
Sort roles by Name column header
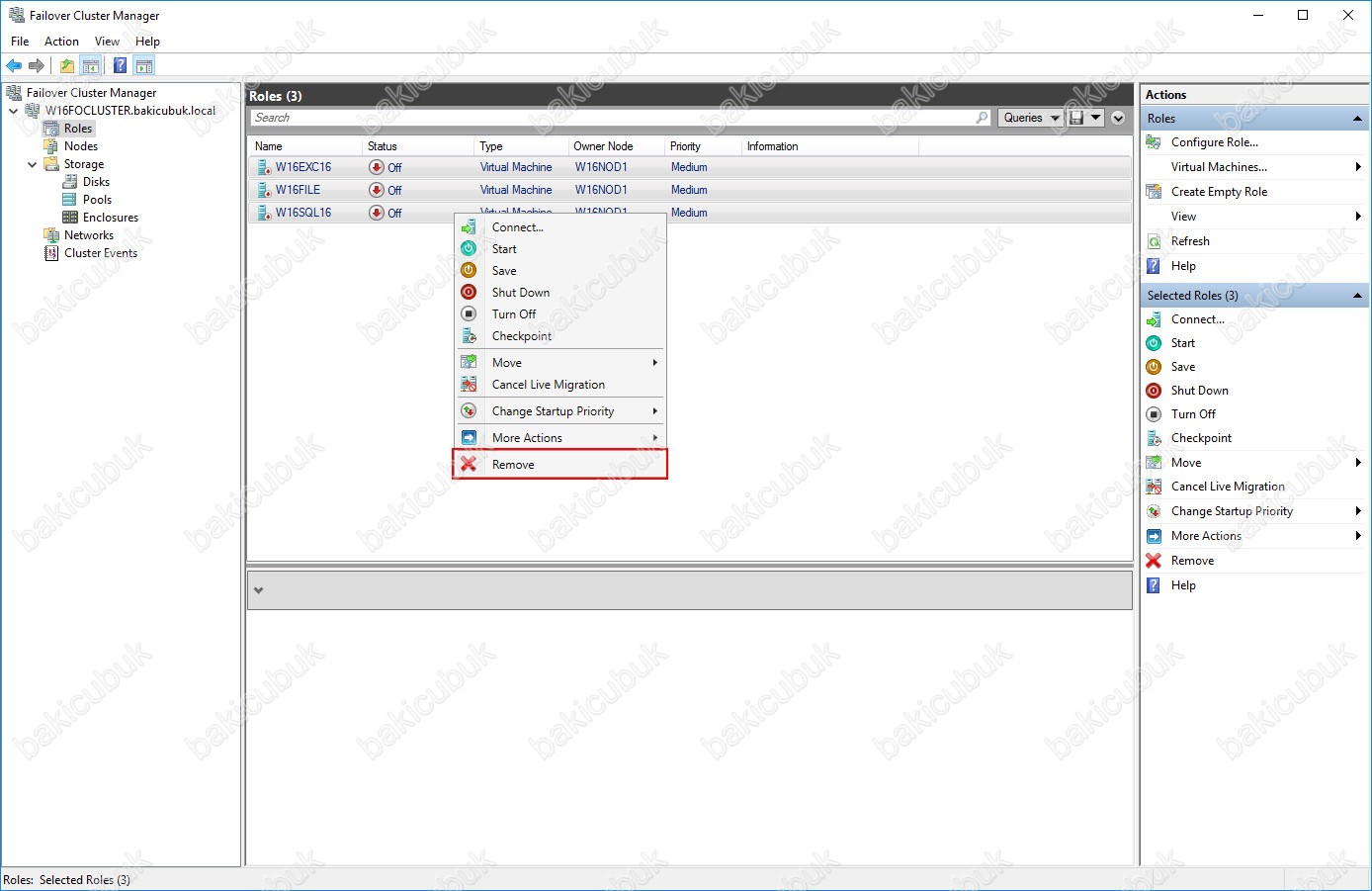306,146
